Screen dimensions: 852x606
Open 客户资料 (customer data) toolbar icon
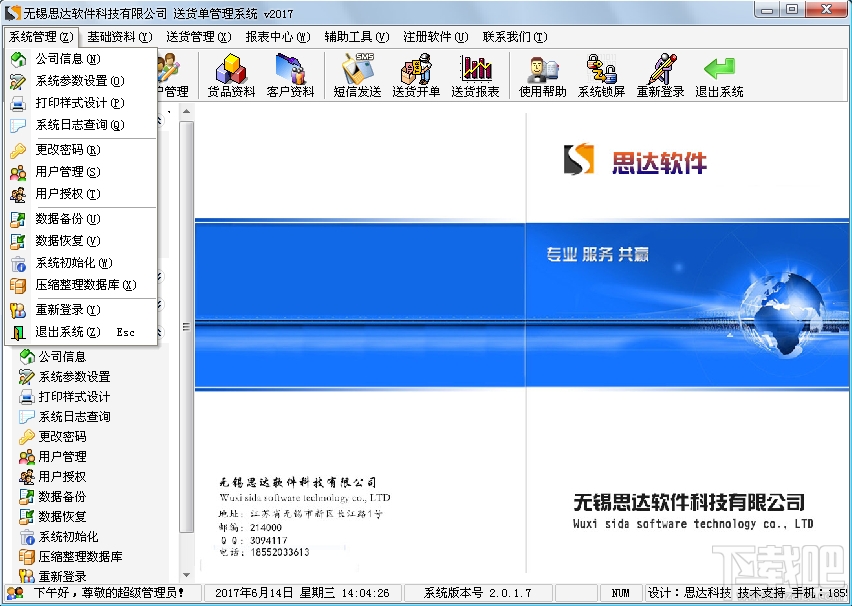292,73
